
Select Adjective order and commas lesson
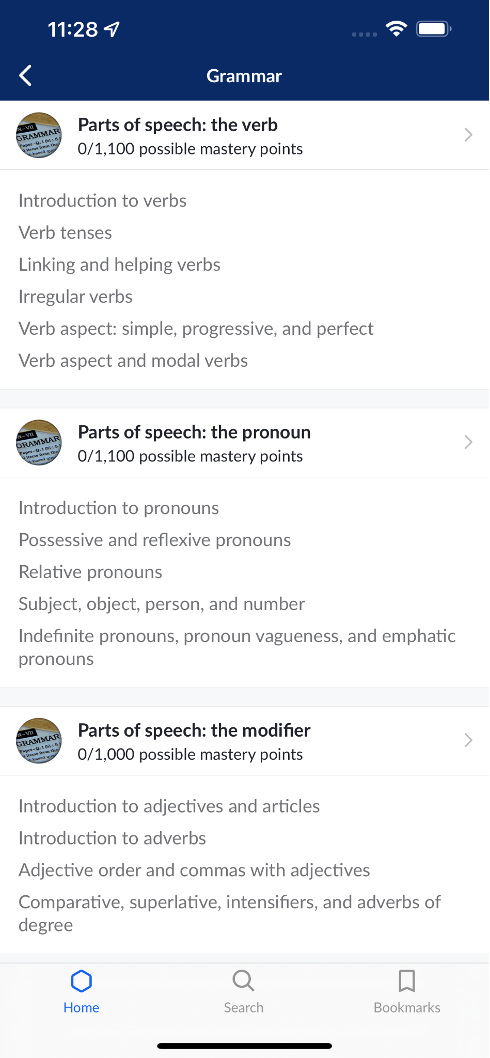[x=194, y=870]
